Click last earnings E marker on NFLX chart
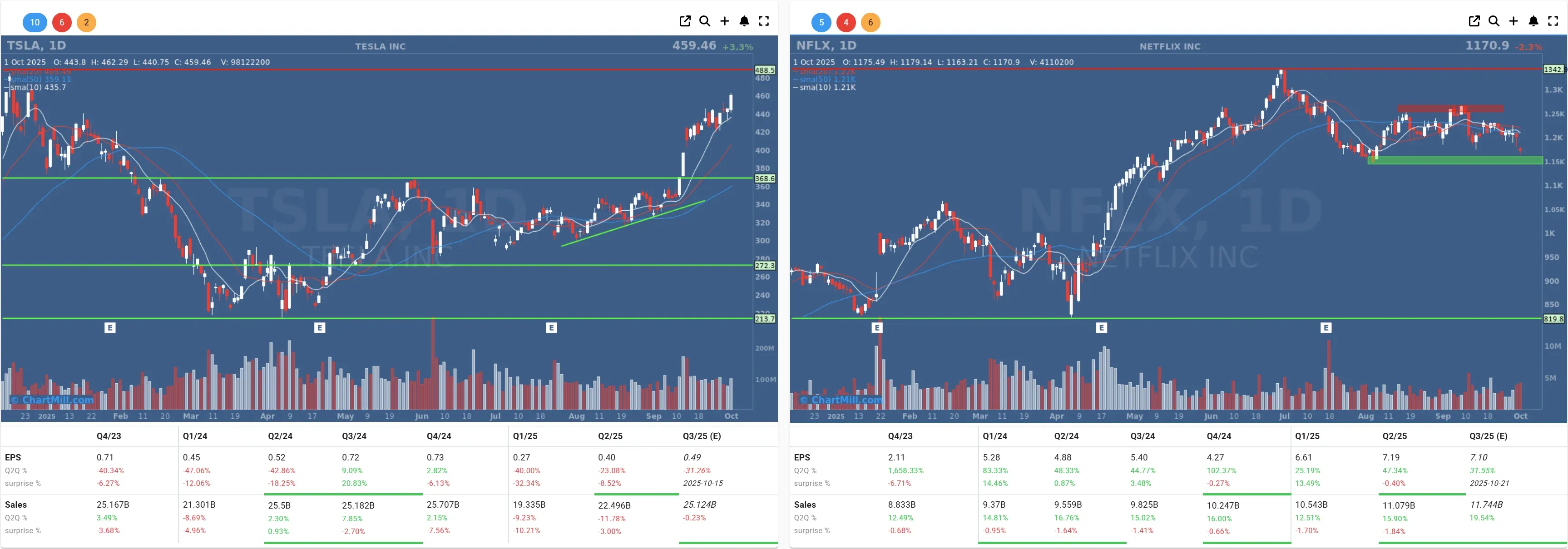This screenshot has height=549, width=1568. pos(1326,328)
